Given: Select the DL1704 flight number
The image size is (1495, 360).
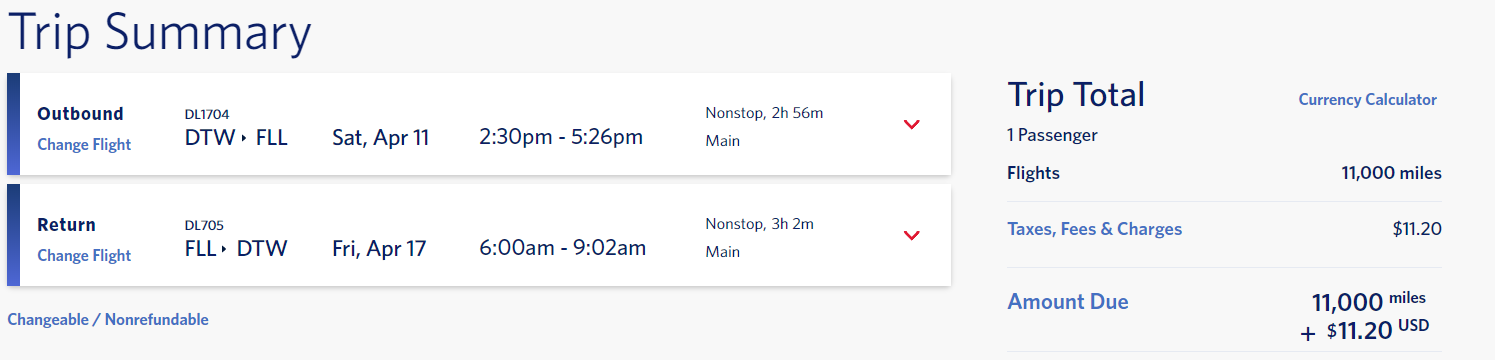Looking at the screenshot, I should (207, 114).
